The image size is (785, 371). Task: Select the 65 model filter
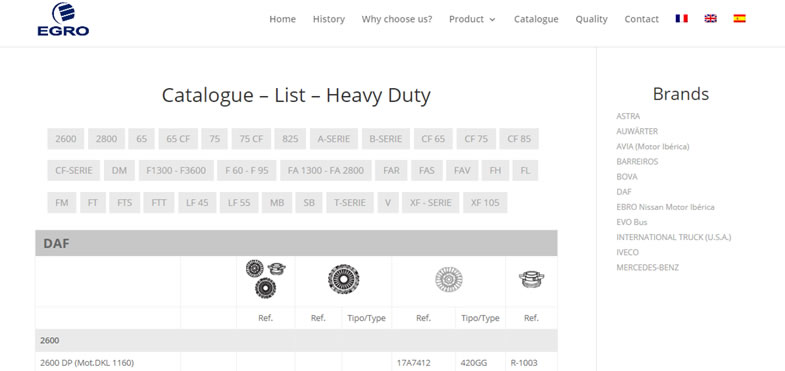point(142,139)
